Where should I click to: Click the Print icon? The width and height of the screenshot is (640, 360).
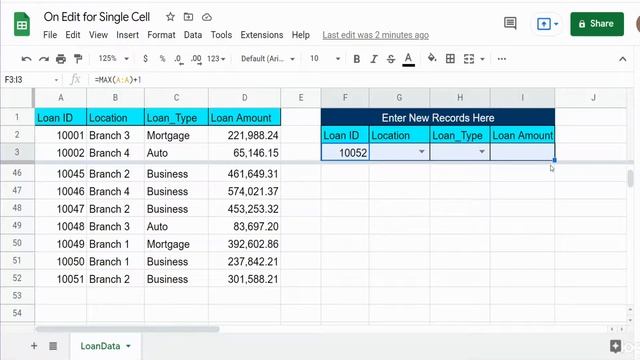[61, 59]
